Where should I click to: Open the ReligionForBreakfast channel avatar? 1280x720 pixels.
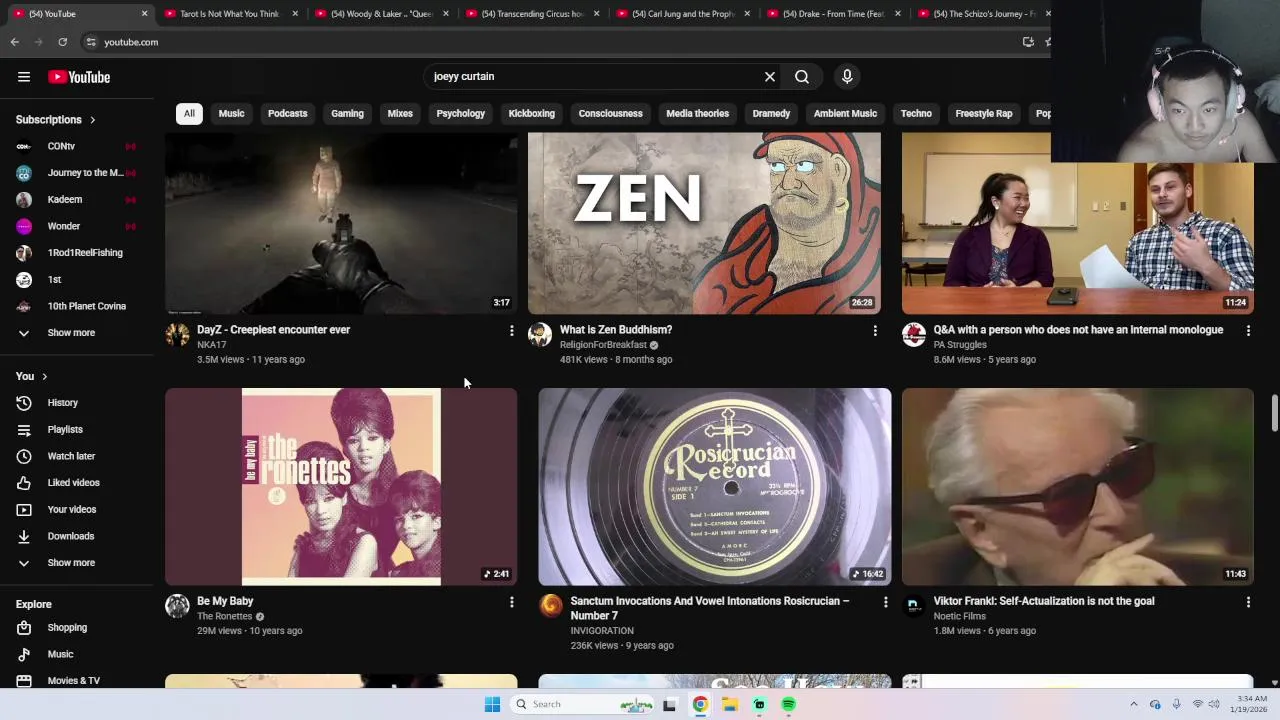pyautogui.click(x=540, y=335)
